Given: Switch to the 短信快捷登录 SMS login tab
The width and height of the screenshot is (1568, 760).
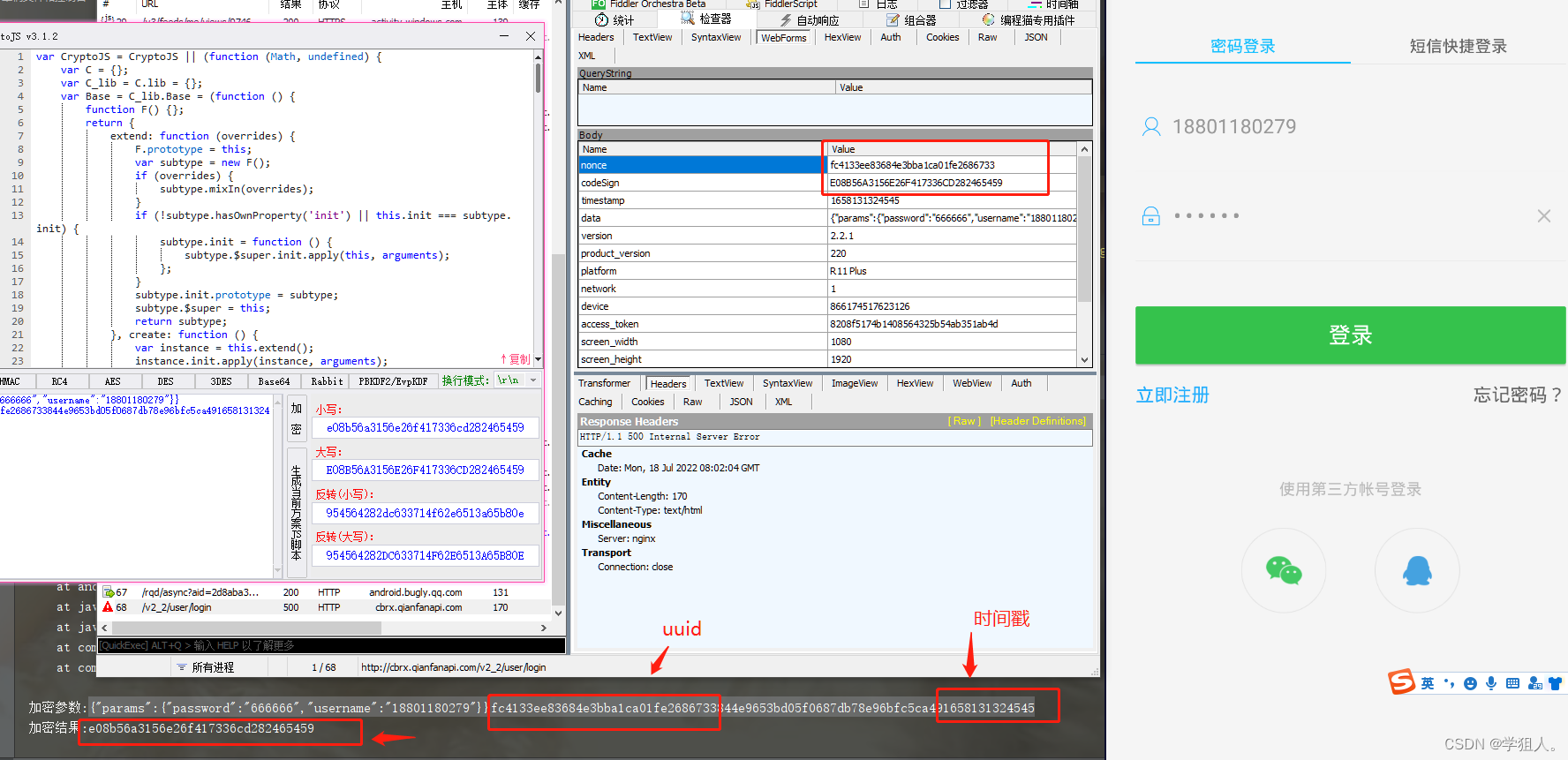Looking at the screenshot, I should click(1459, 46).
